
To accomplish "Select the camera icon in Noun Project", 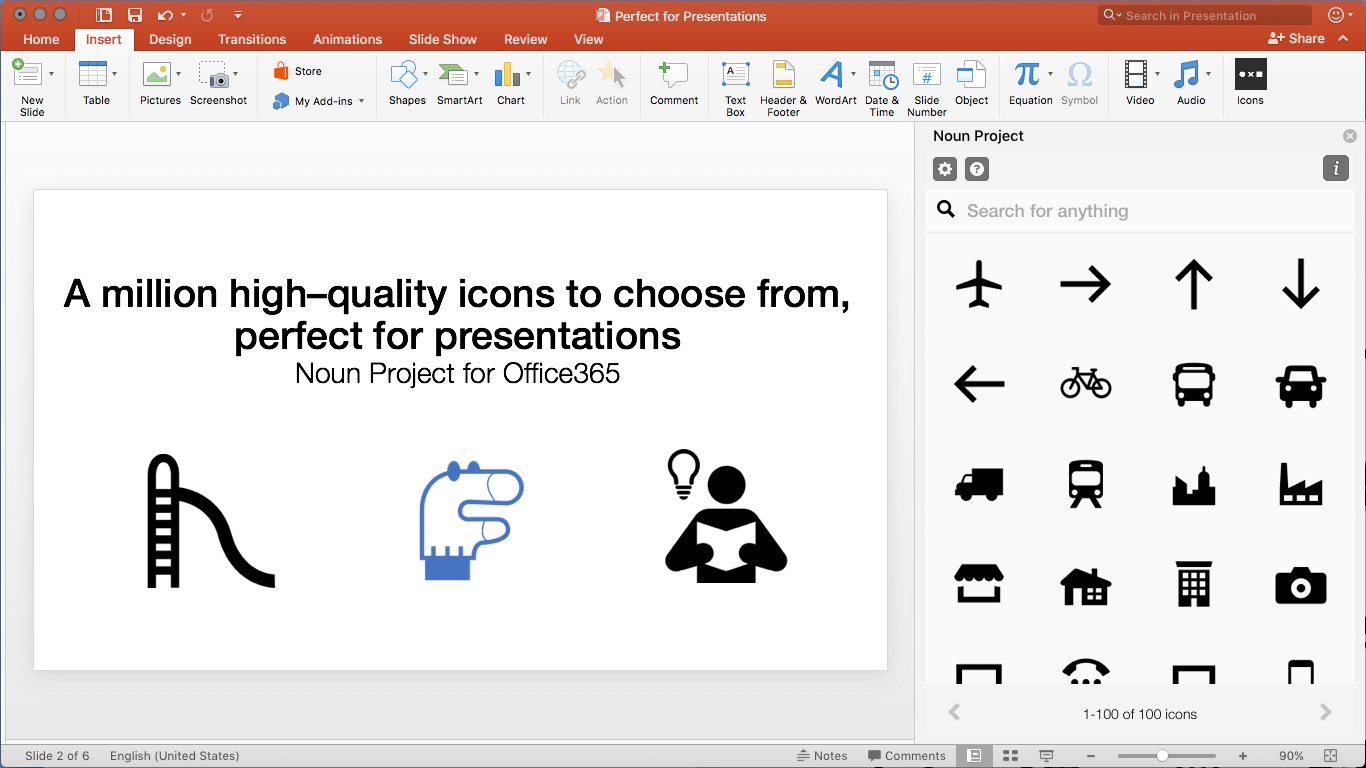I will click(x=1300, y=585).
